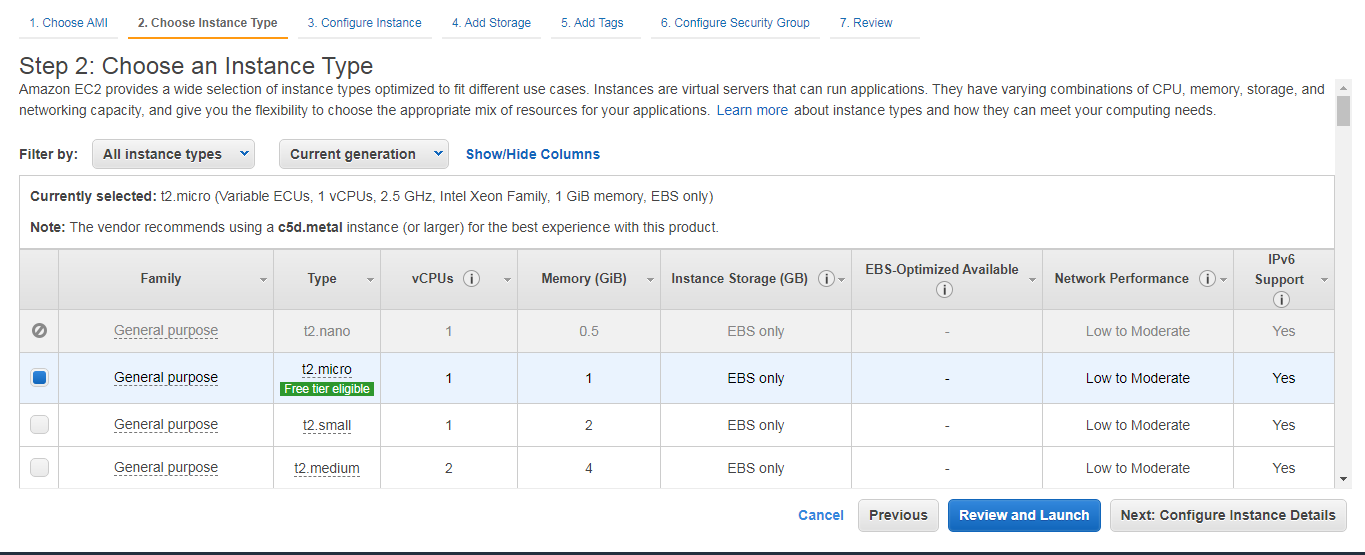Click the EBS-Optimized Available info icon
This screenshot has width=1365, height=555.
[945, 290]
